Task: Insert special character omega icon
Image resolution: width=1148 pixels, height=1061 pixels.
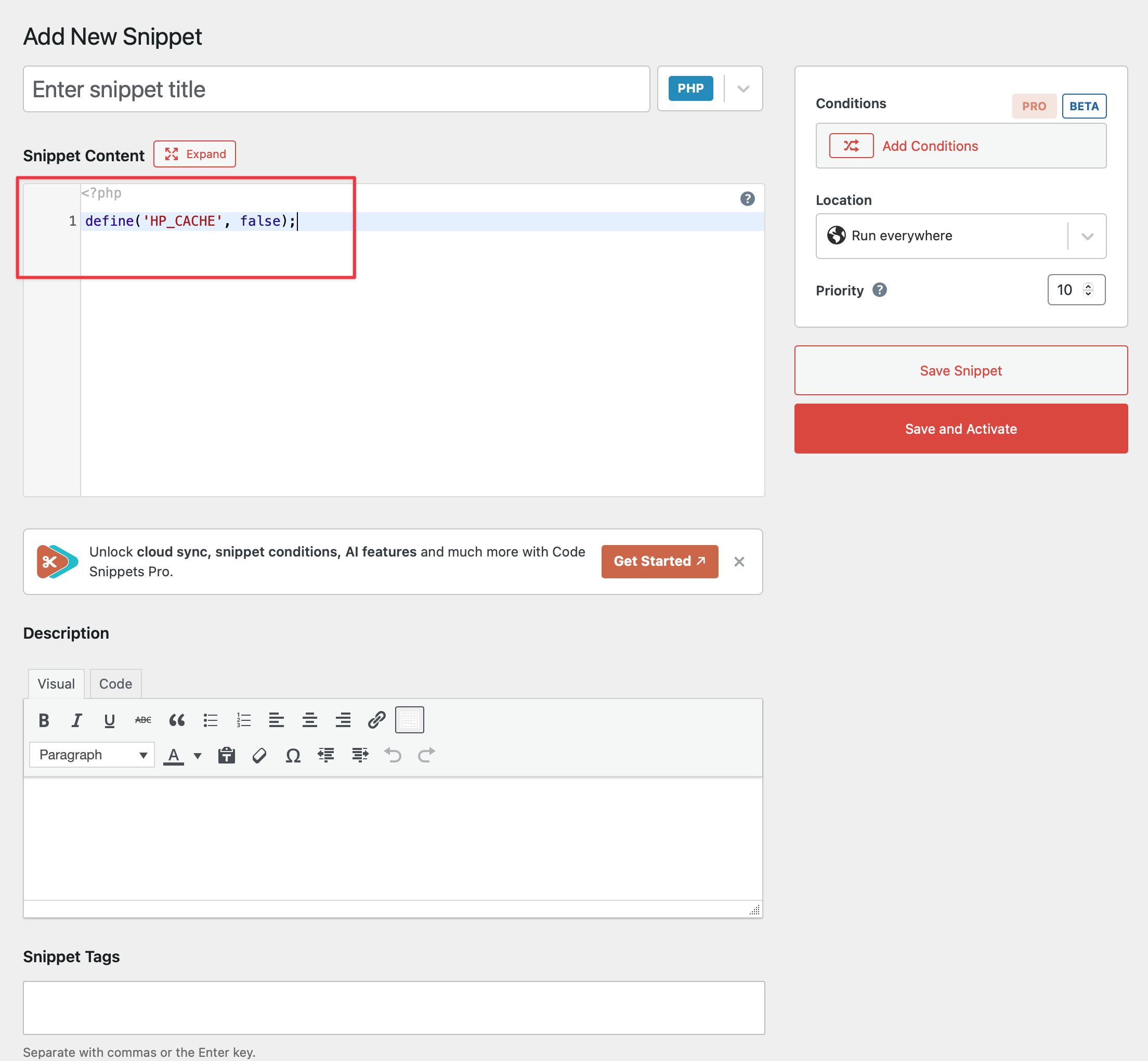Action: point(293,755)
